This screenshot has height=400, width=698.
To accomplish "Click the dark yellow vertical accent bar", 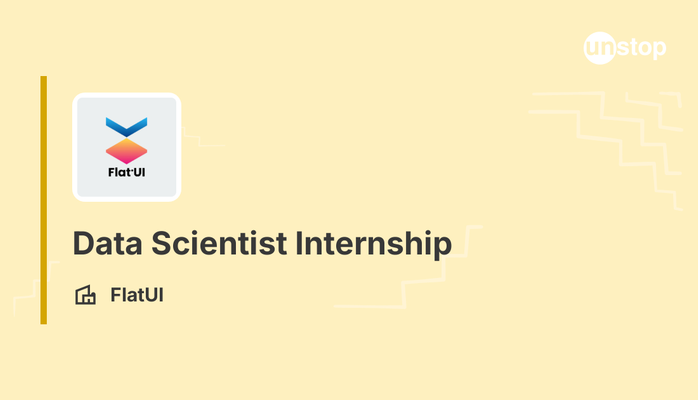I will [44, 200].
